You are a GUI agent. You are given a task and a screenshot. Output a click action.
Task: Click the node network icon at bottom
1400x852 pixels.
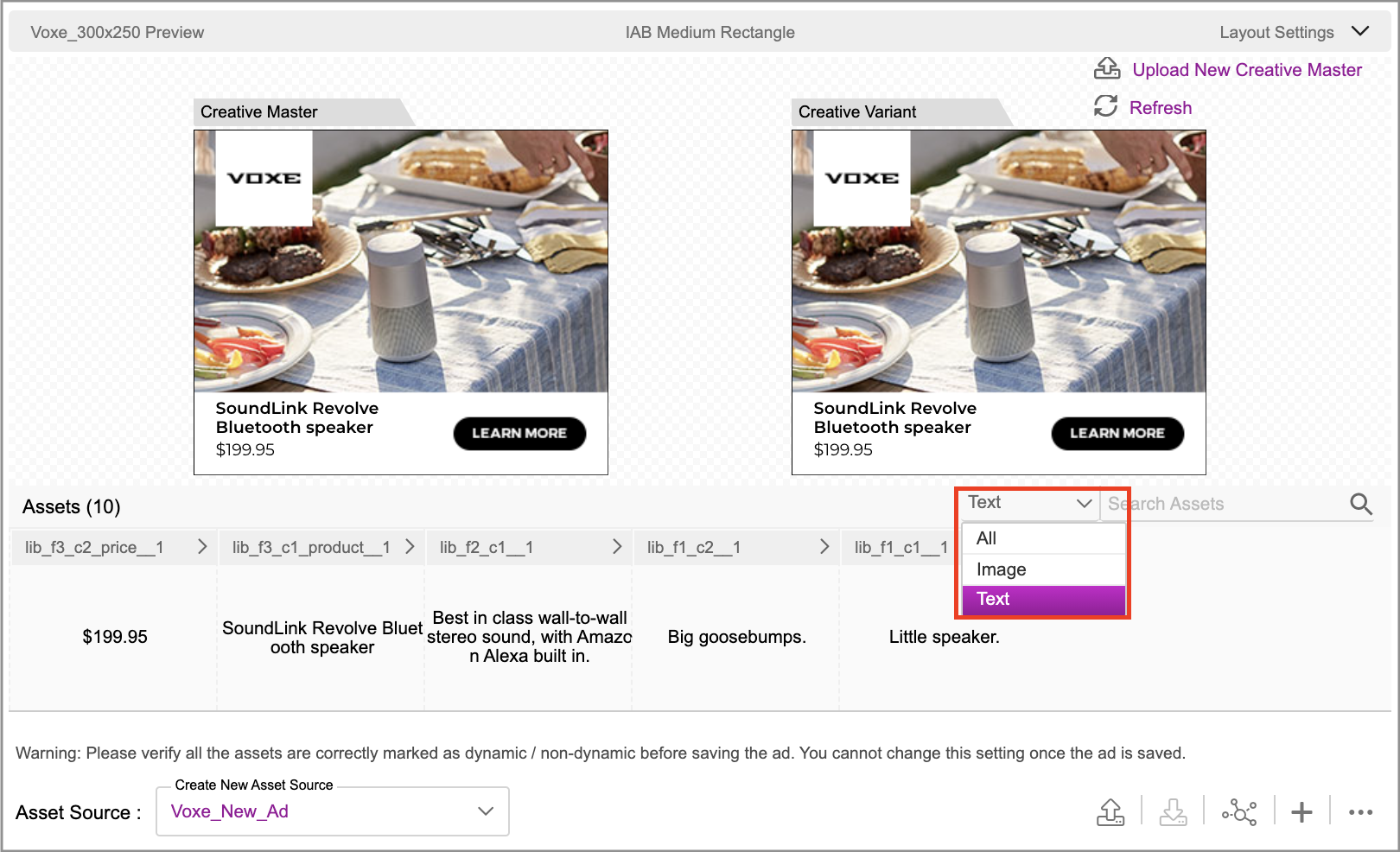coord(1239,811)
